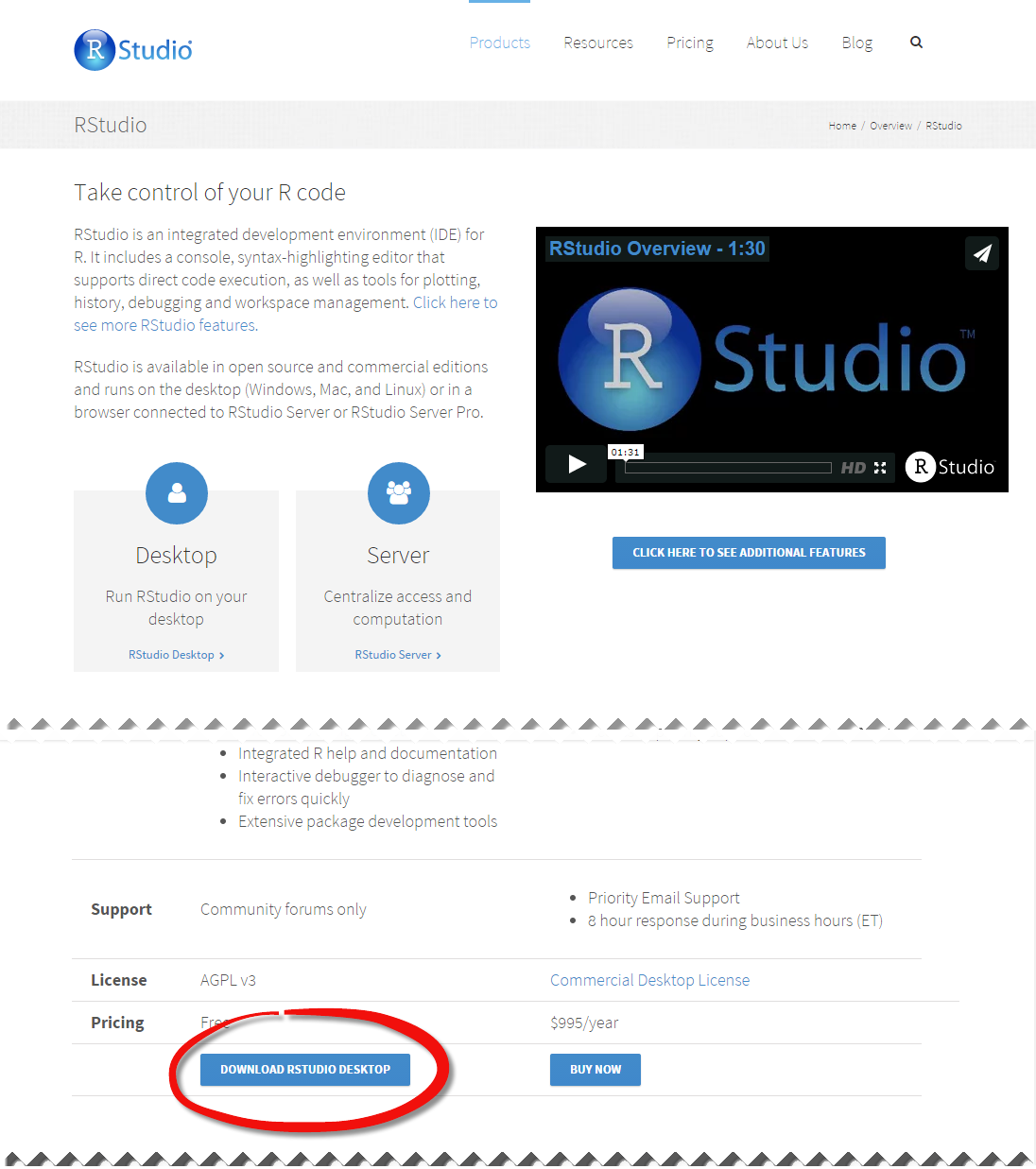1036x1169 pixels.
Task: Follow 'Click here to see more RStudio features' link
Action: [285, 314]
